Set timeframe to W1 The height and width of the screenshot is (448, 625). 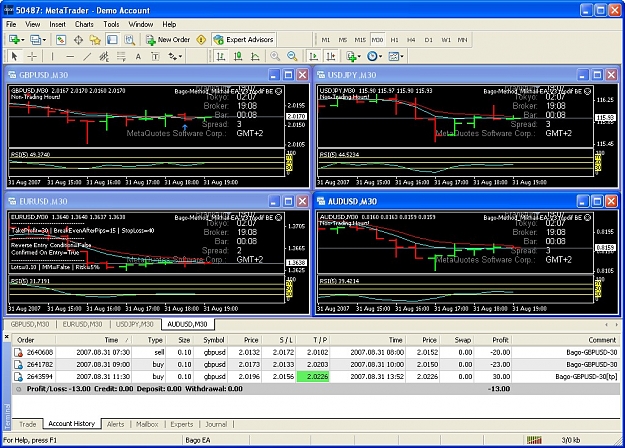coord(446,40)
